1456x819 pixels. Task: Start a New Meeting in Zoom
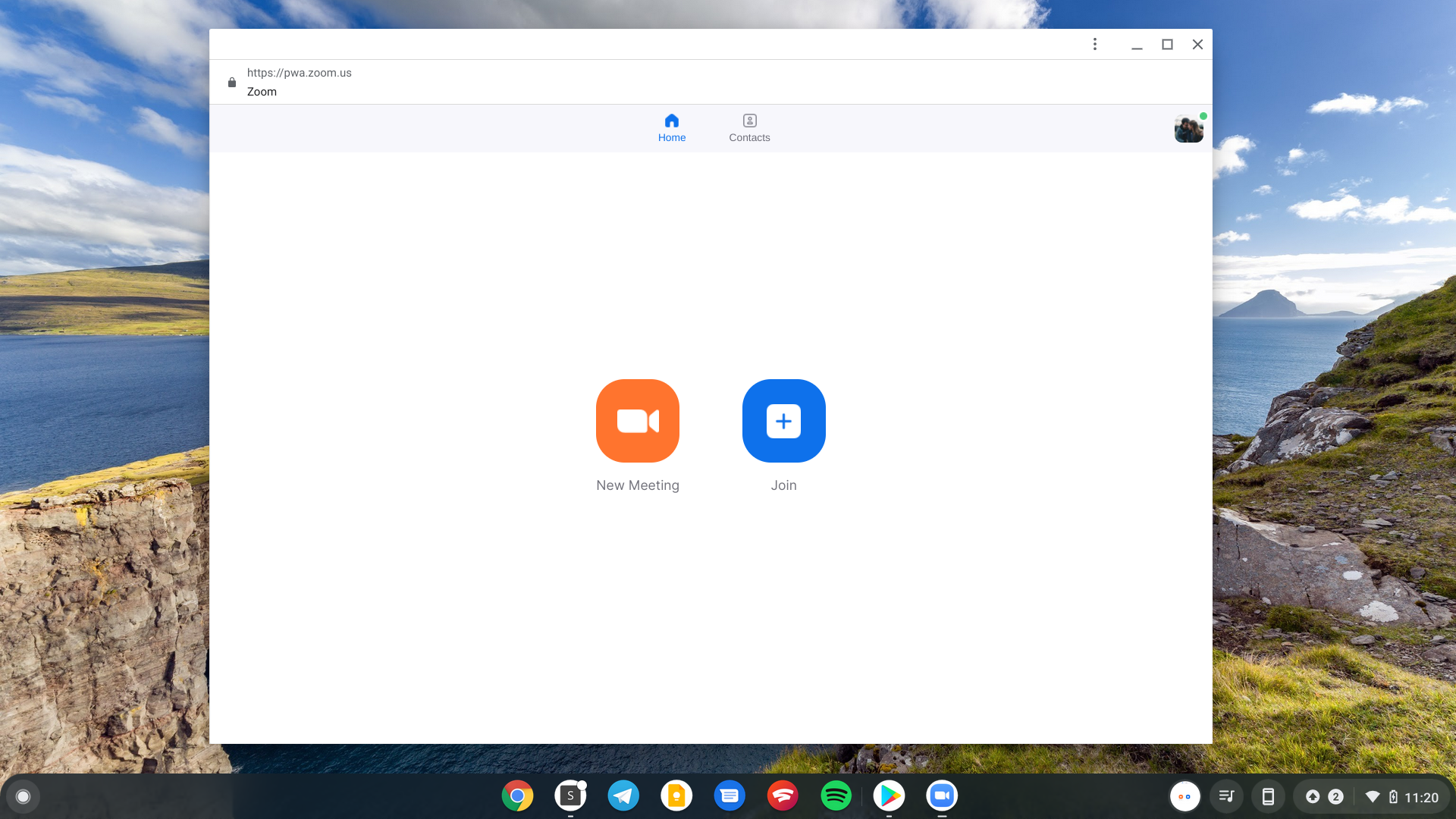tap(637, 421)
